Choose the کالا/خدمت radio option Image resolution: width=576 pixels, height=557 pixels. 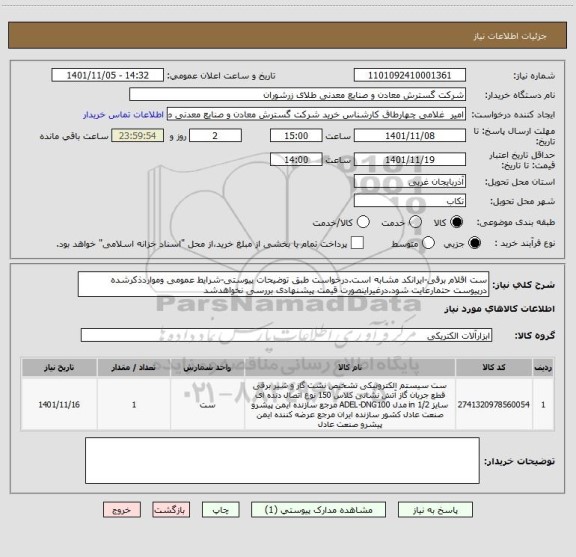coord(363,222)
